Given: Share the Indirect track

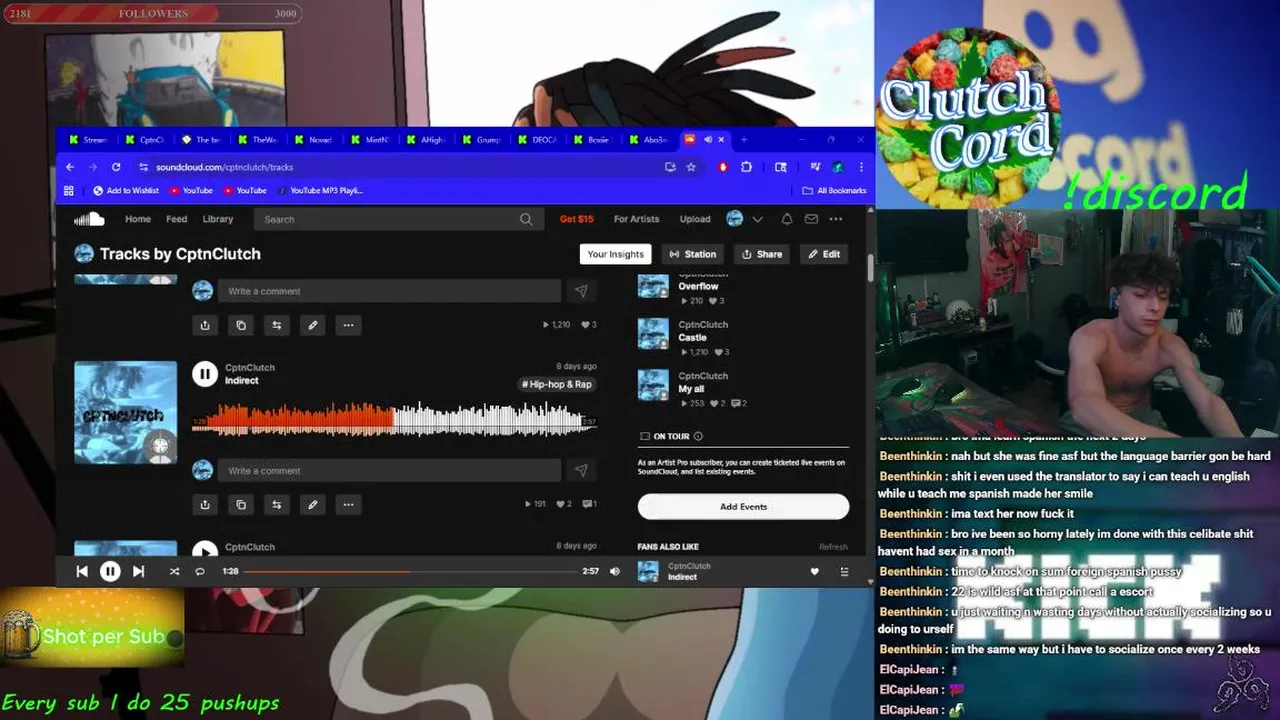Looking at the screenshot, I should [x=205, y=505].
